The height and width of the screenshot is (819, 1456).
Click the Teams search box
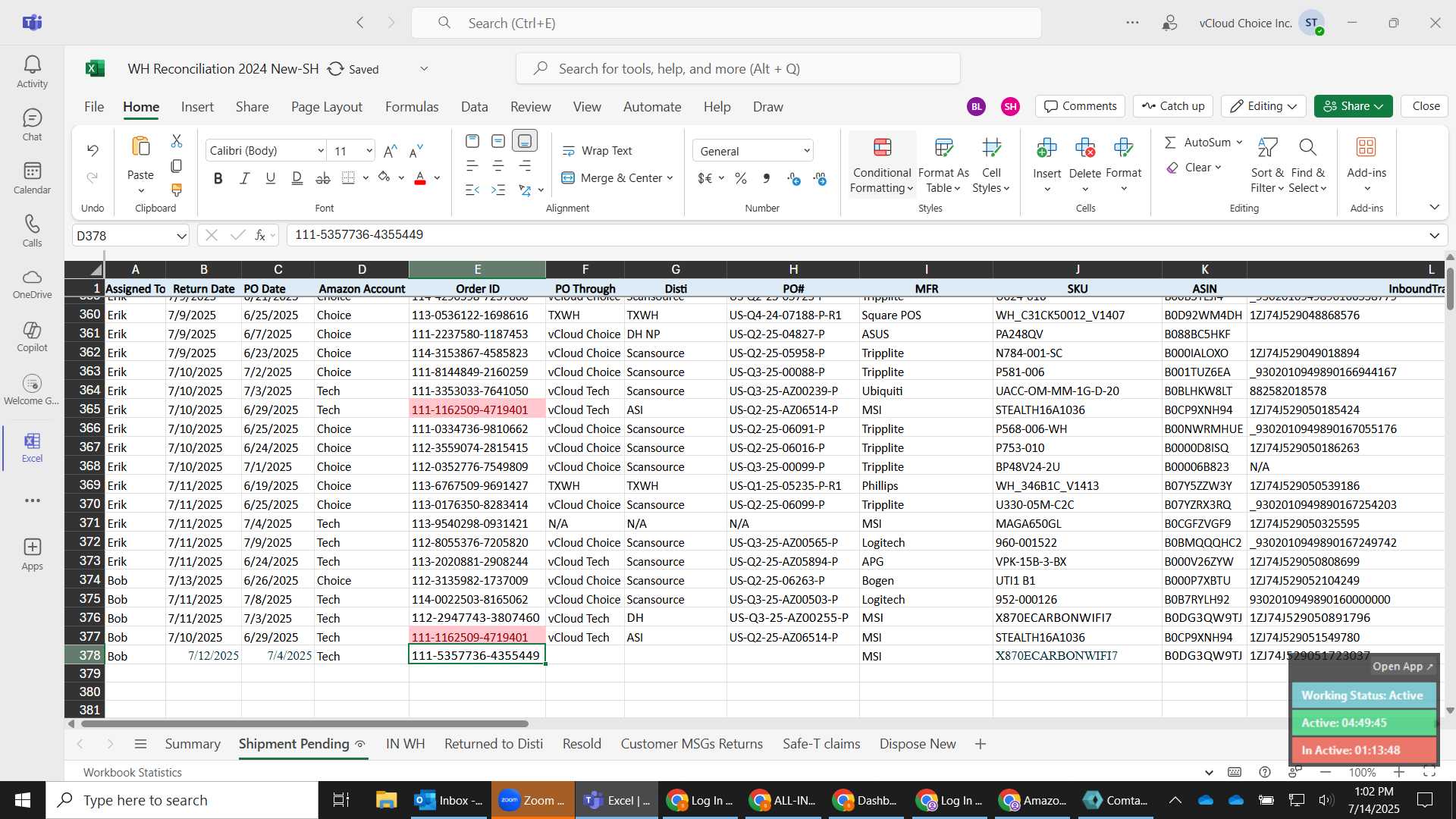726,23
